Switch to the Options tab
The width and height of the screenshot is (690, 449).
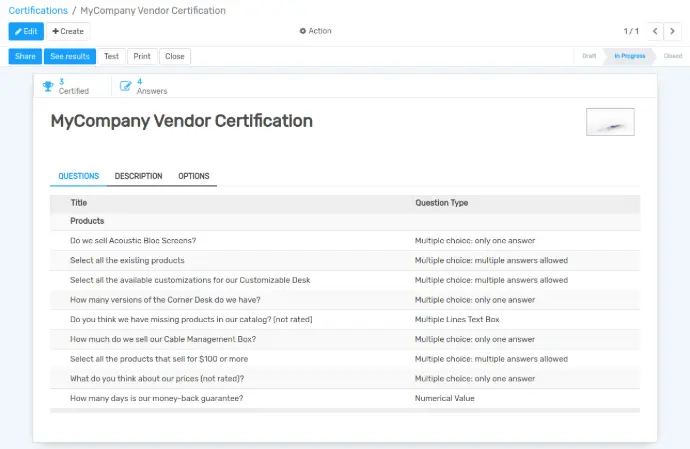pos(194,176)
